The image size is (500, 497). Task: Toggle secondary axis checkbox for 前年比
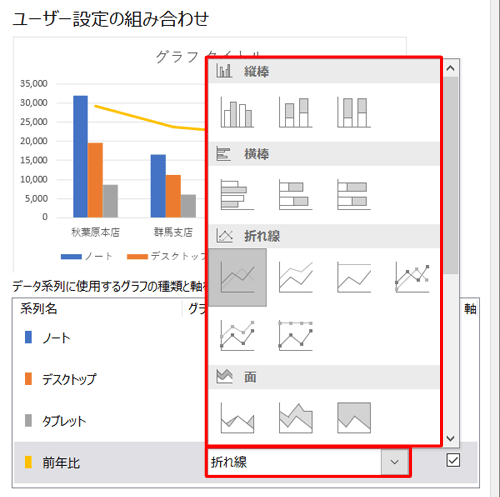453,460
